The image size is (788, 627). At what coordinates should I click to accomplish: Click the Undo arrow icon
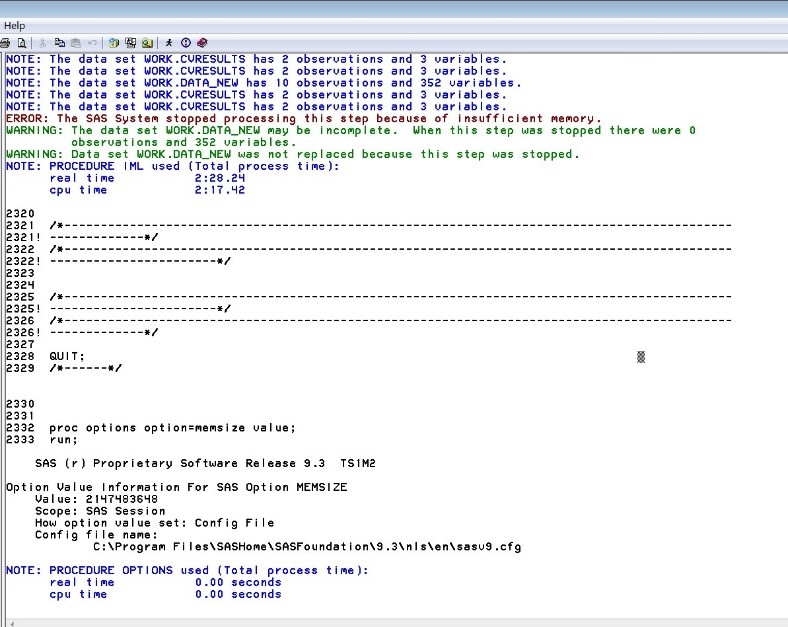tap(92, 43)
